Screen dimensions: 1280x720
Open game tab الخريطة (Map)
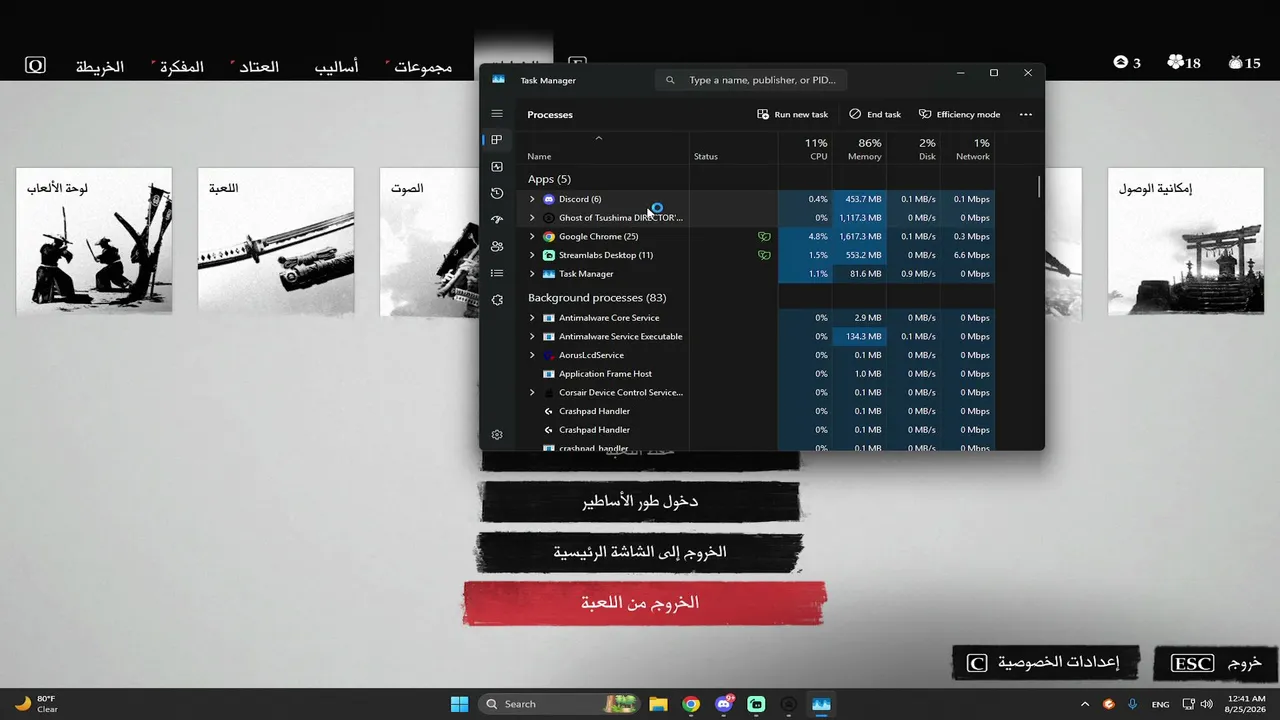(x=100, y=67)
